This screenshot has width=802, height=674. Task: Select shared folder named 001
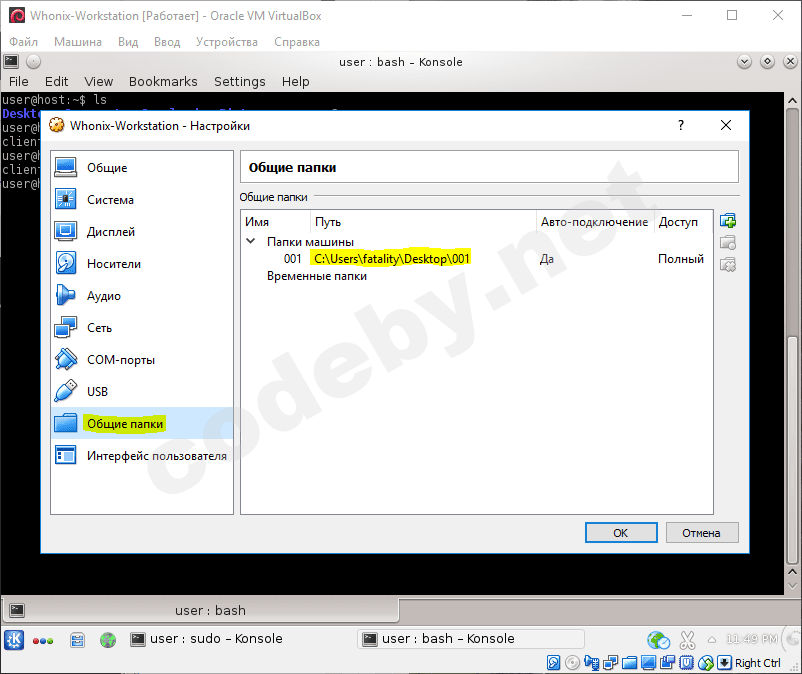pos(293,259)
